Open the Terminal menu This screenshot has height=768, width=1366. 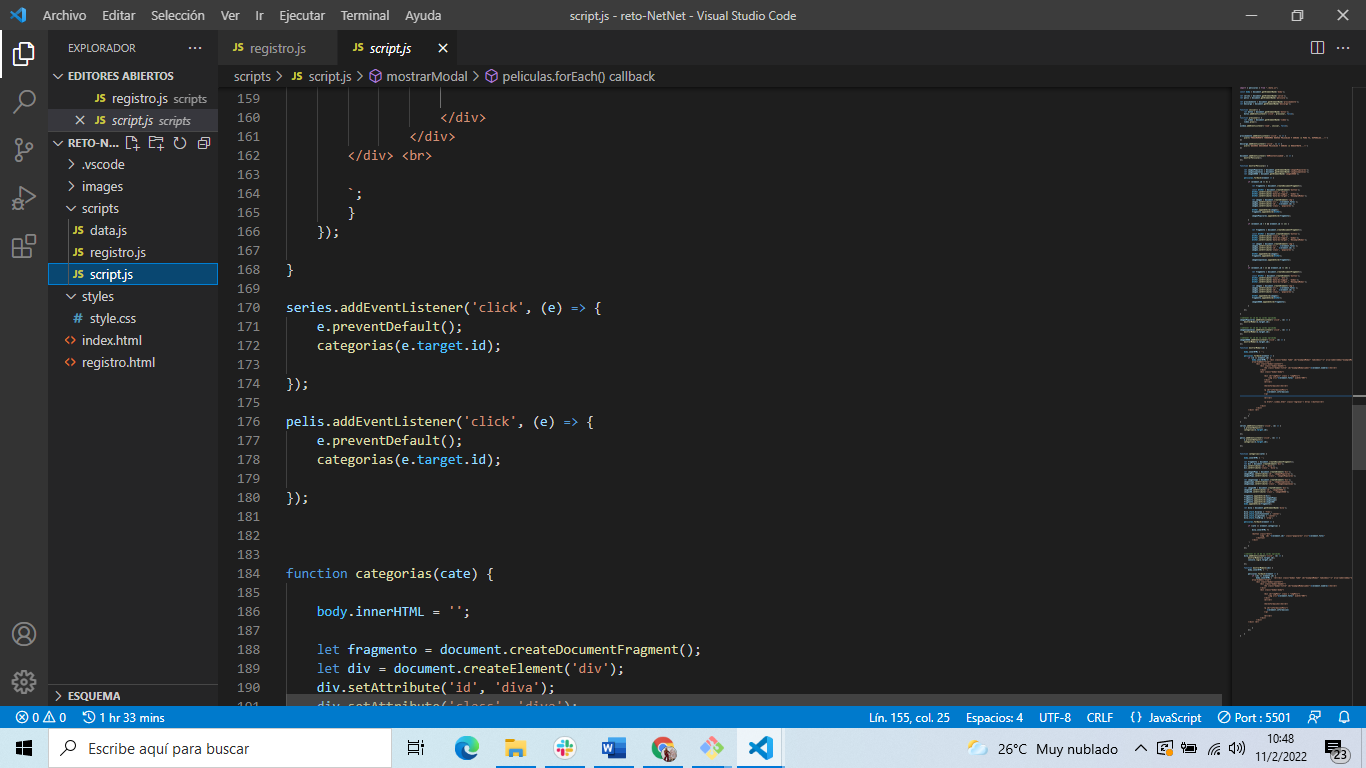[365, 16]
